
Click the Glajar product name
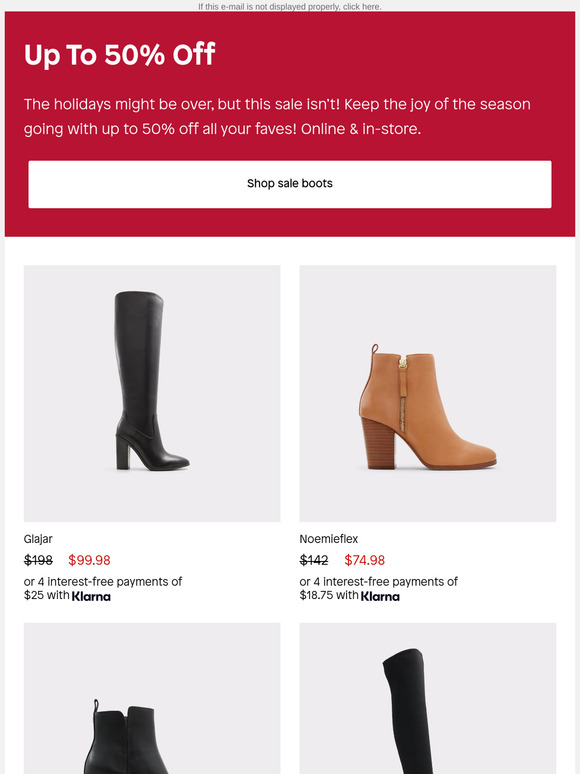[x=38, y=539]
